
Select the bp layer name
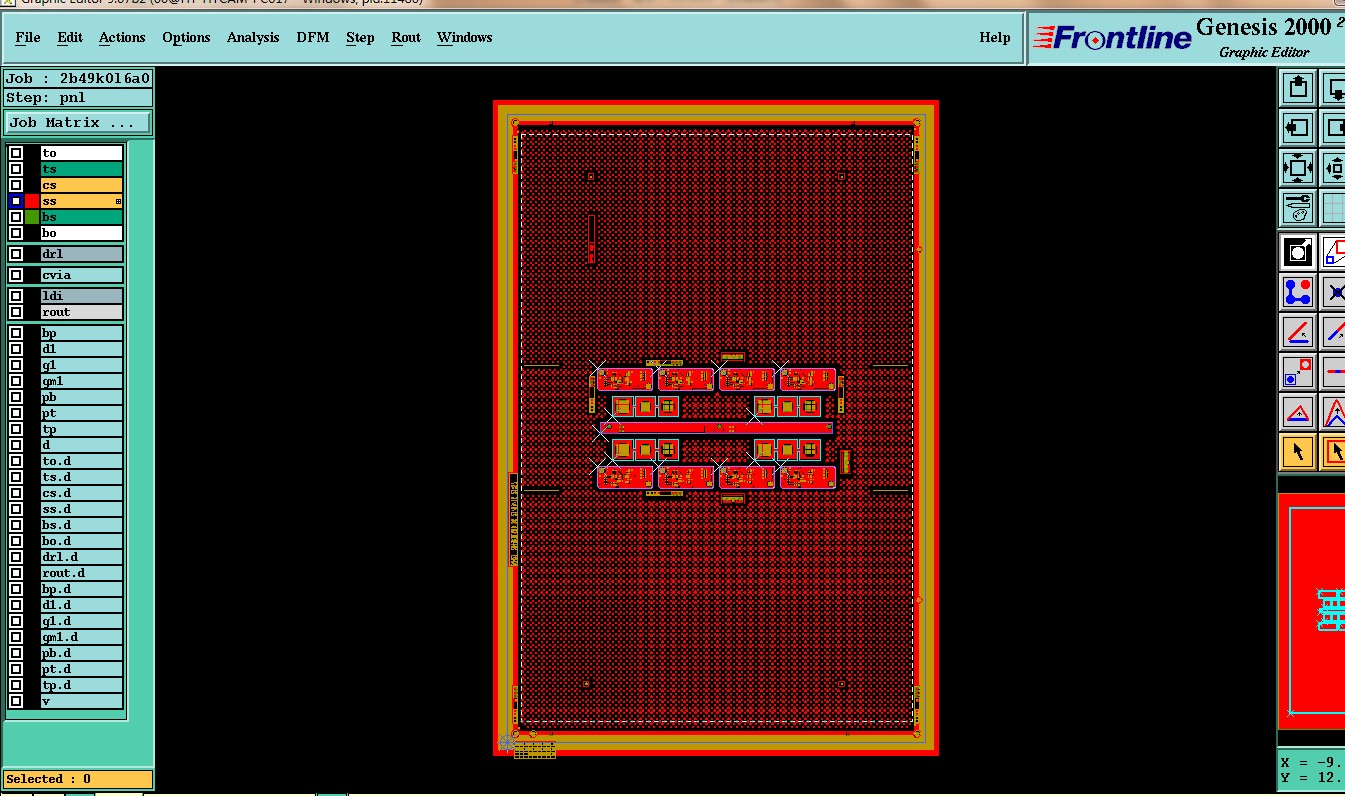pyautogui.click(x=82, y=333)
